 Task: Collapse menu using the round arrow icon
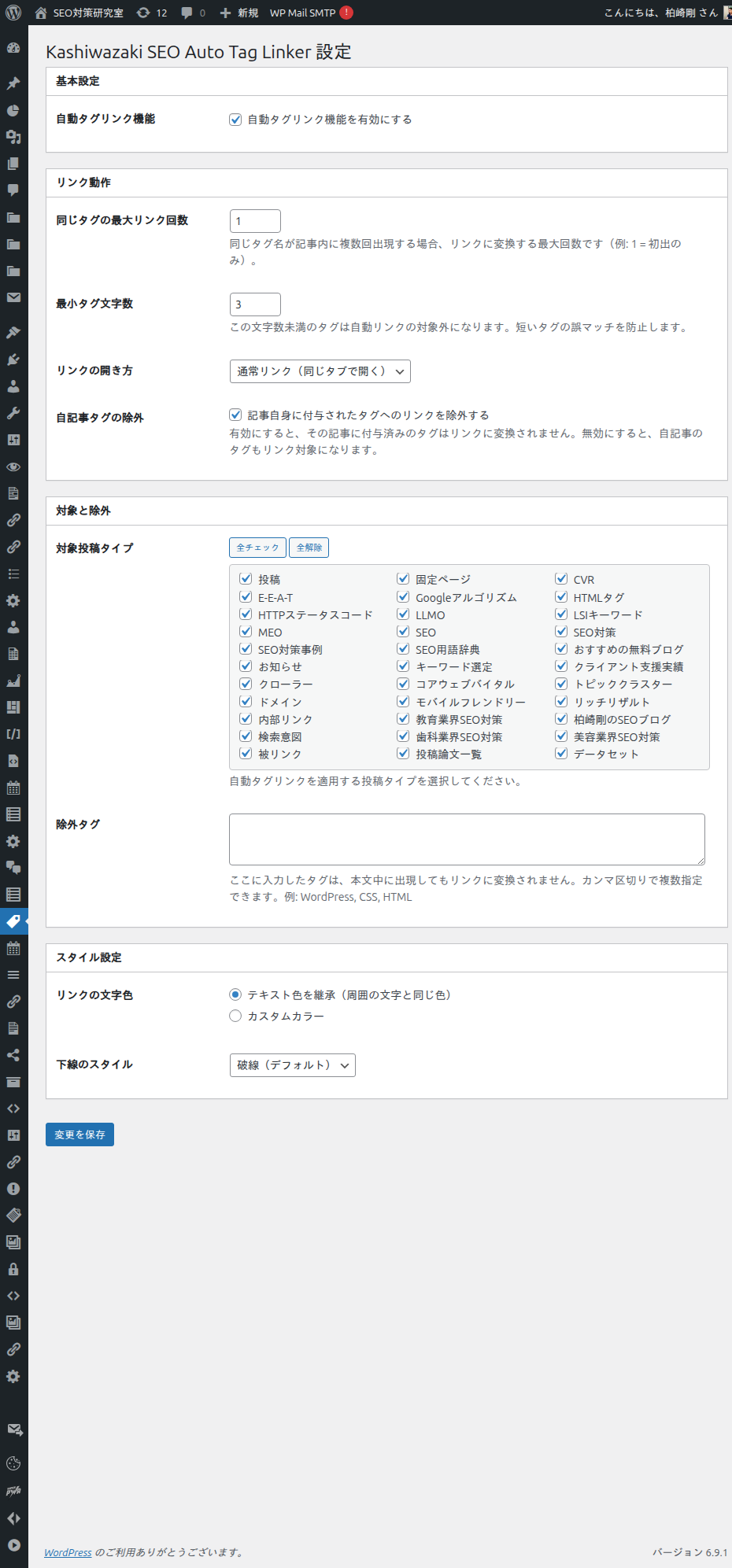click(13, 1544)
